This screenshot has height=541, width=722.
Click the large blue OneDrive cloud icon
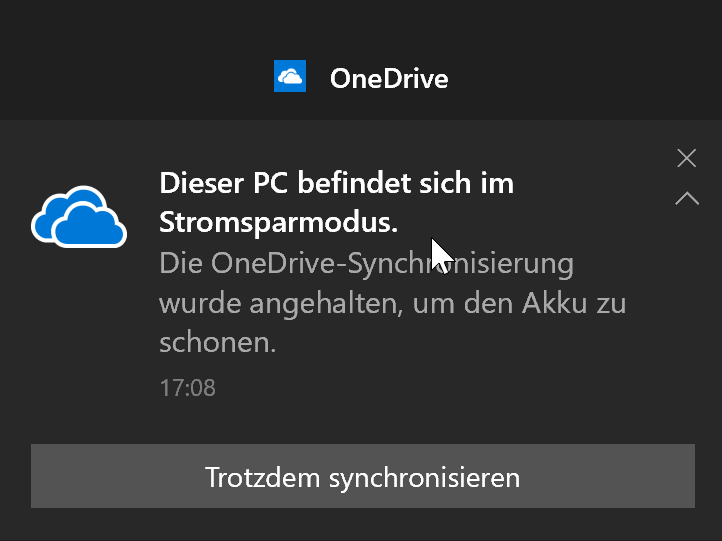[x=79, y=215]
